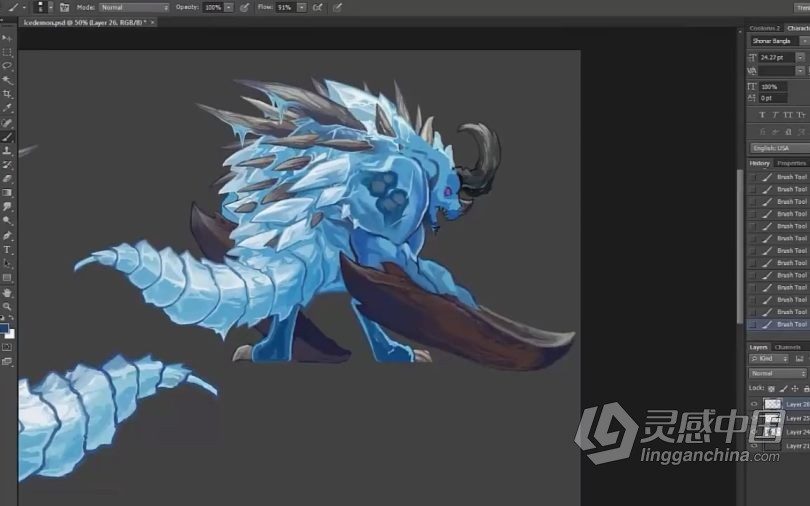Select the Pen tool
This screenshot has width=810, height=506.
pyautogui.click(x=7, y=235)
